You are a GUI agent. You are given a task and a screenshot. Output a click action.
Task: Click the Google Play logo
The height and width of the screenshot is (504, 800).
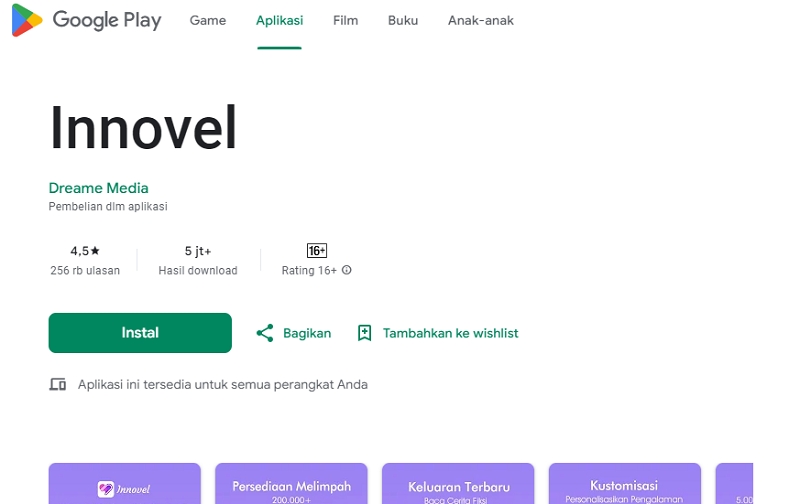[86, 20]
